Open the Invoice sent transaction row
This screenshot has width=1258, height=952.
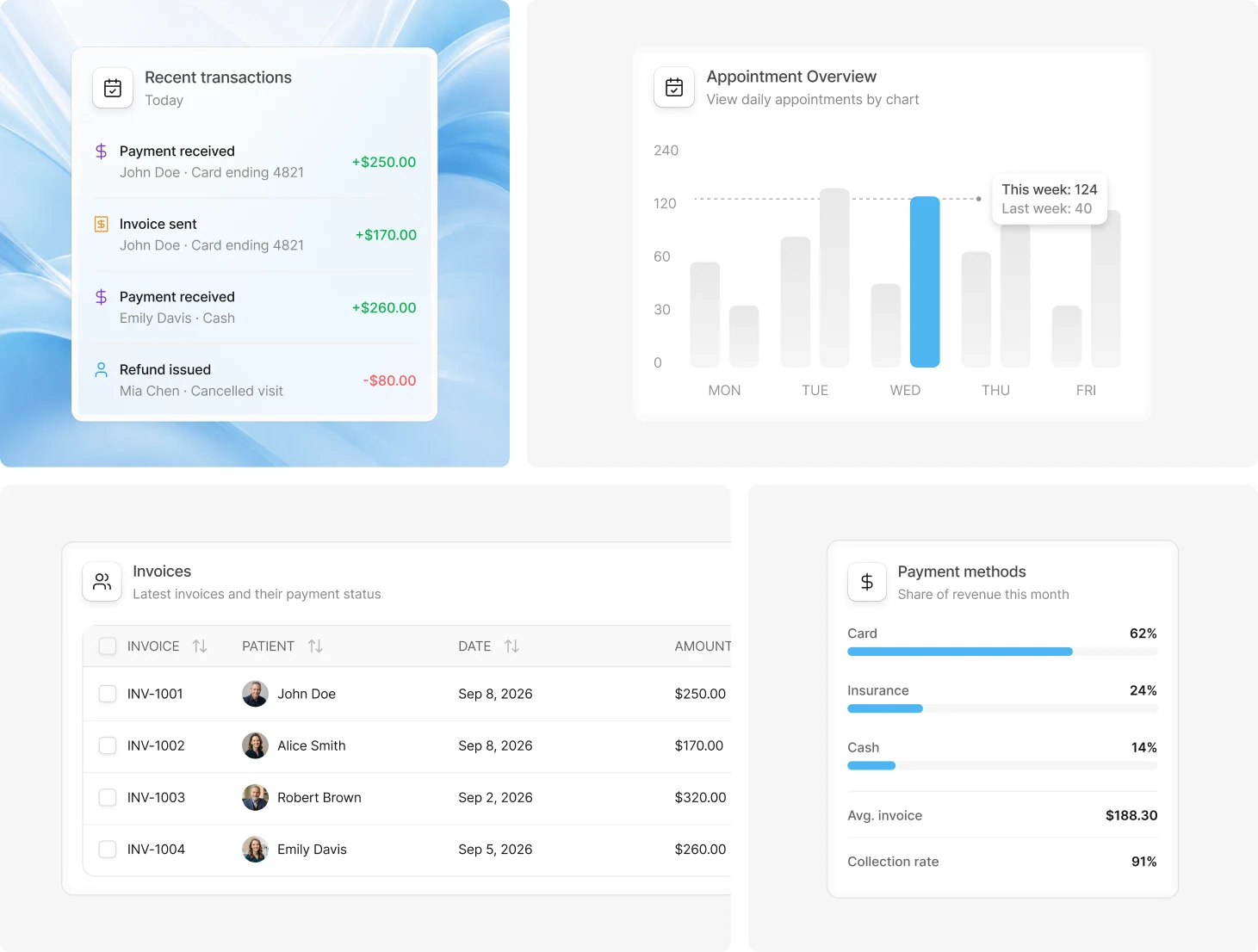pyautogui.click(x=255, y=235)
